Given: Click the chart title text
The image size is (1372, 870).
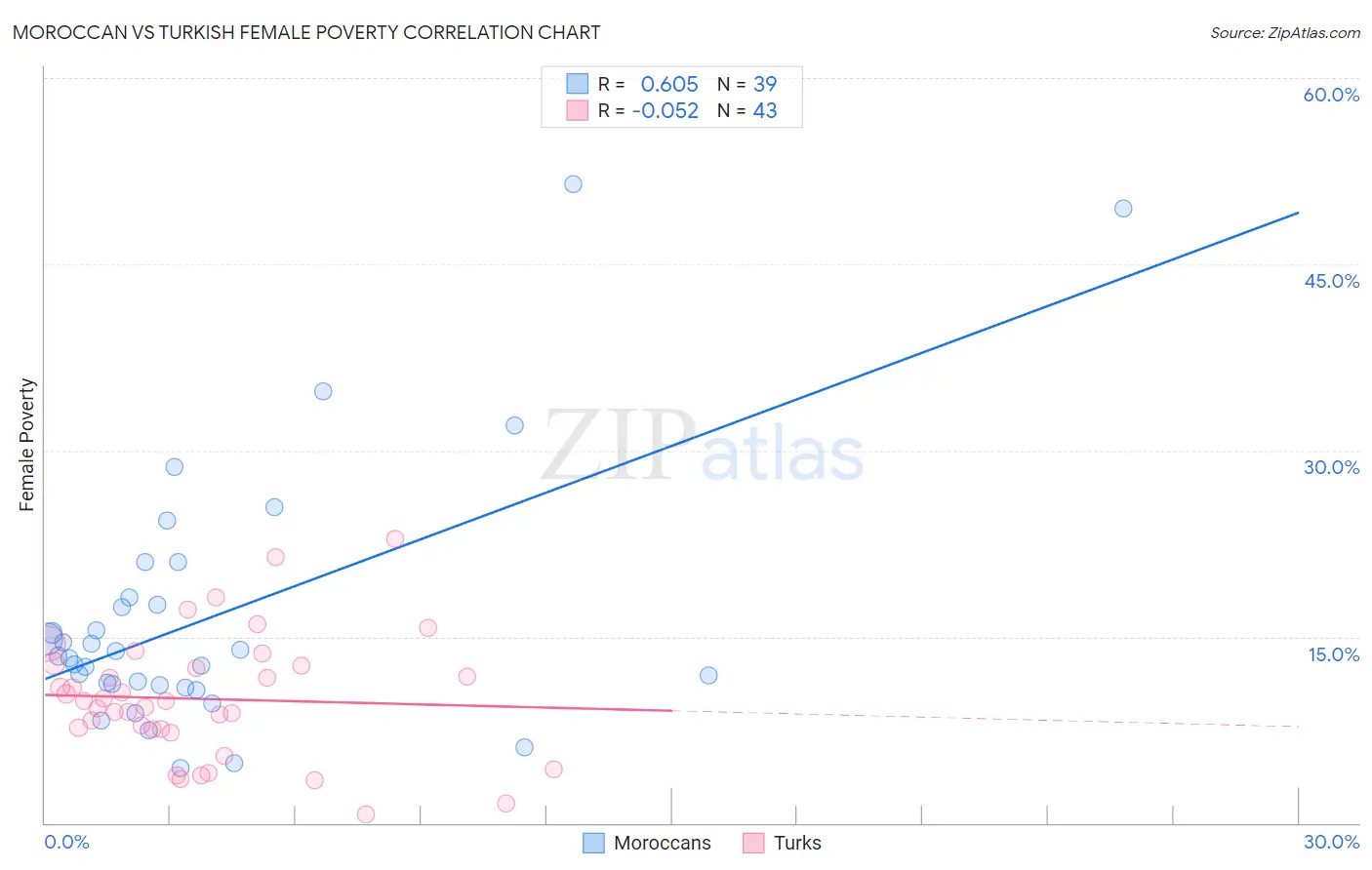Looking at the screenshot, I should tap(306, 32).
